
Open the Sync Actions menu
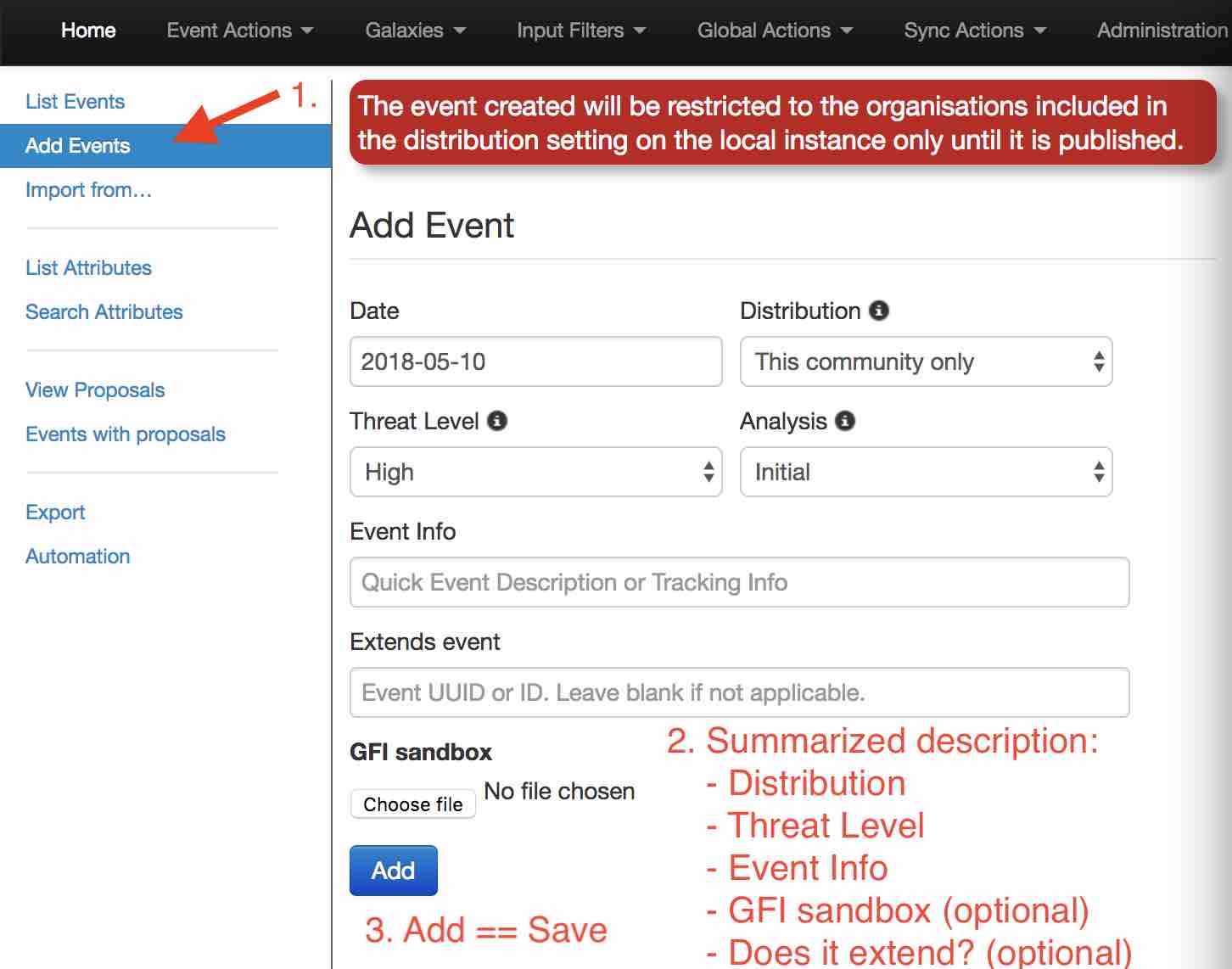point(974,30)
